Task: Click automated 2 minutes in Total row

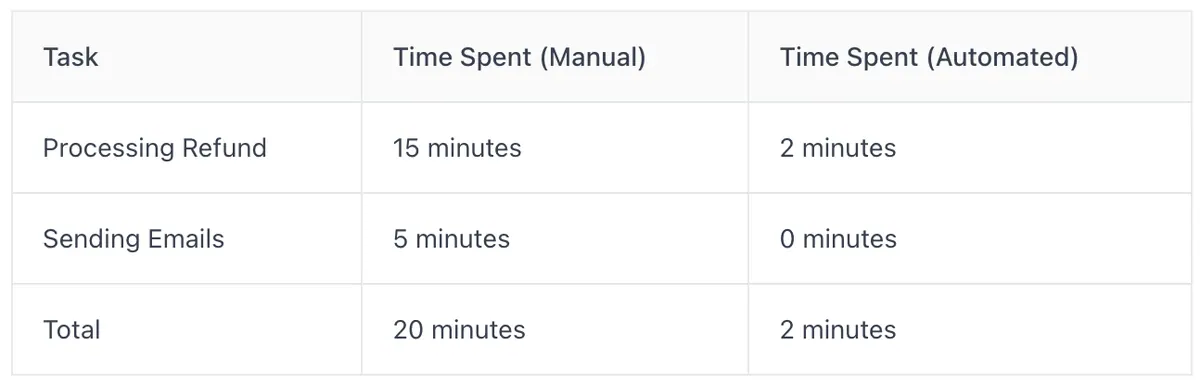Action: pyautogui.click(x=838, y=329)
